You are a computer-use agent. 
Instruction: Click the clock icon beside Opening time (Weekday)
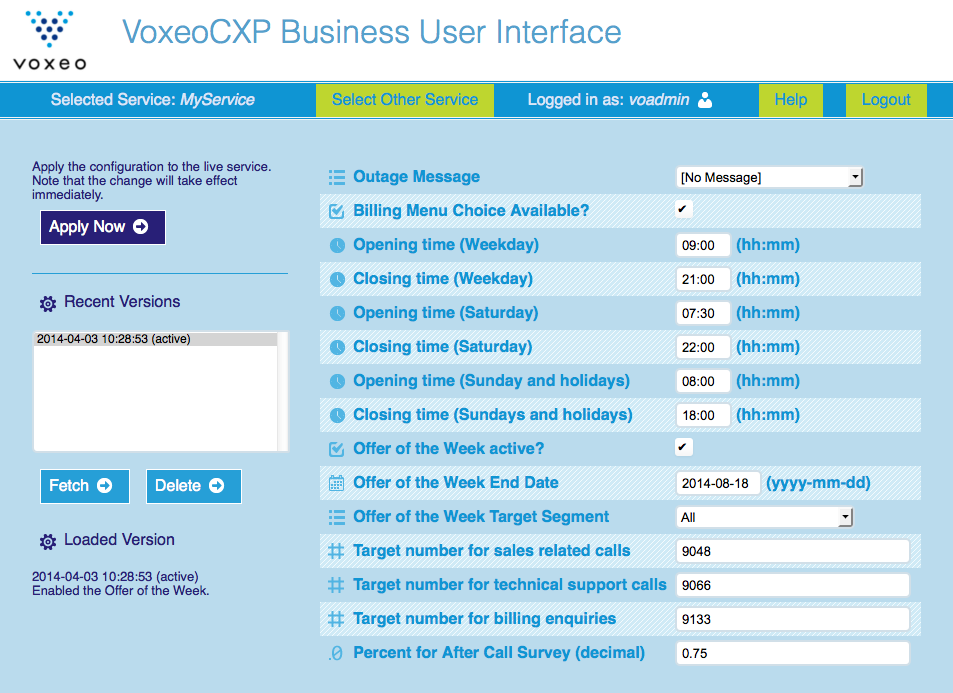click(x=337, y=246)
